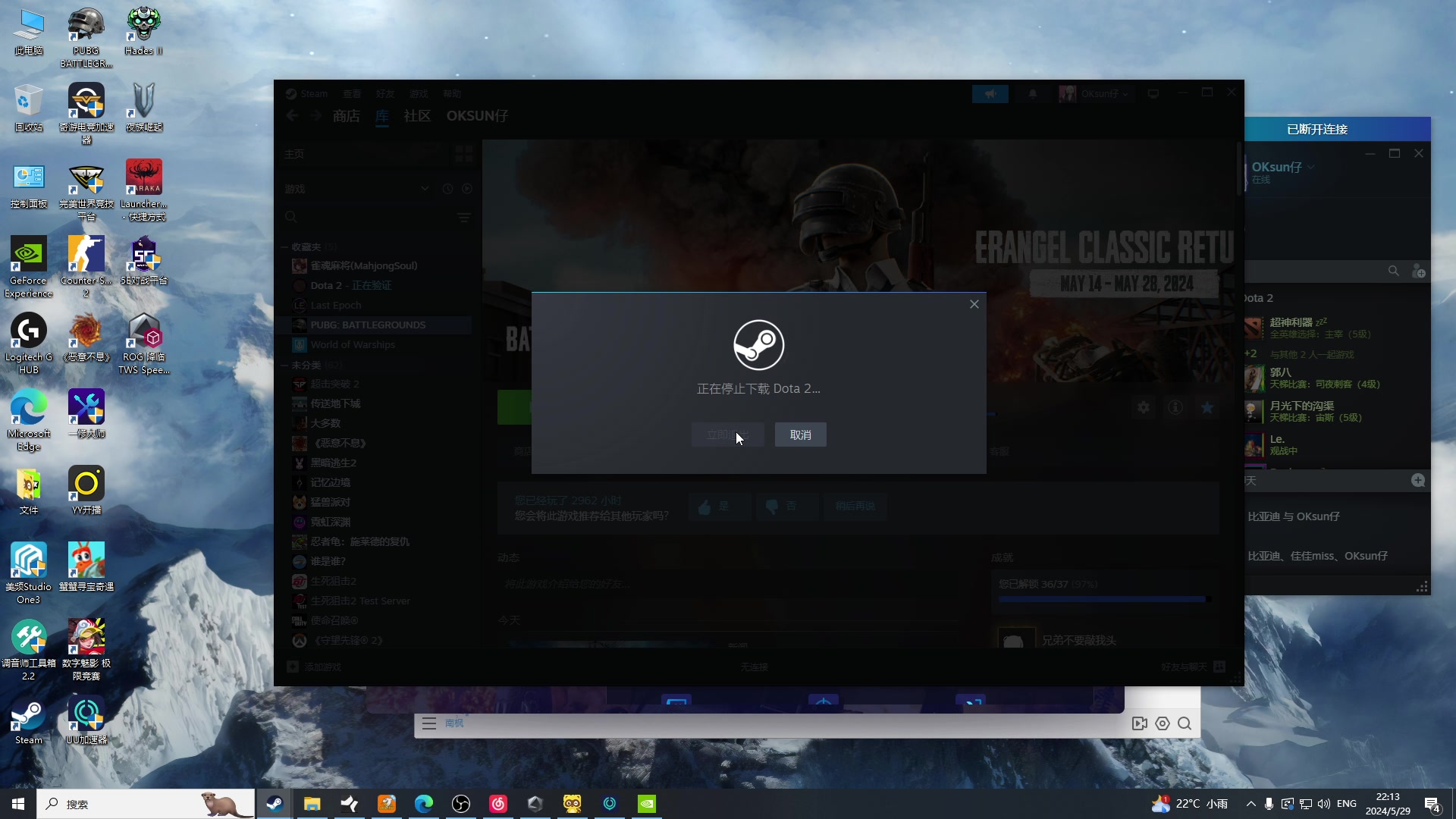1456x819 pixels.
Task: Click the NetEase Cloud Music taskbar icon
Action: tap(498, 804)
